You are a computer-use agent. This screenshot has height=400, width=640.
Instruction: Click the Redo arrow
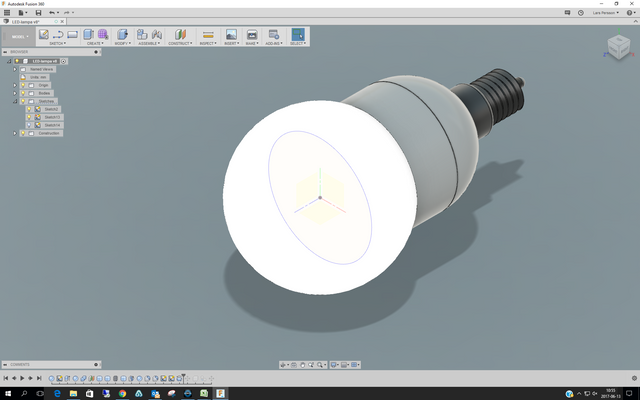pos(67,13)
